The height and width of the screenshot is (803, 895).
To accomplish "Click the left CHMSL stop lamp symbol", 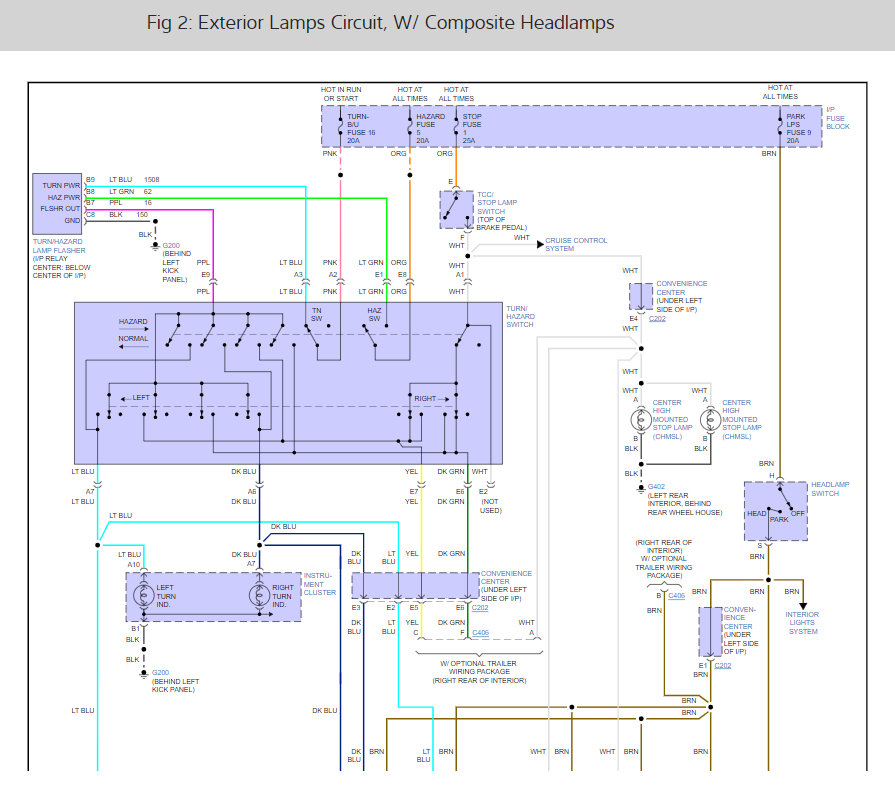I will coord(641,420).
